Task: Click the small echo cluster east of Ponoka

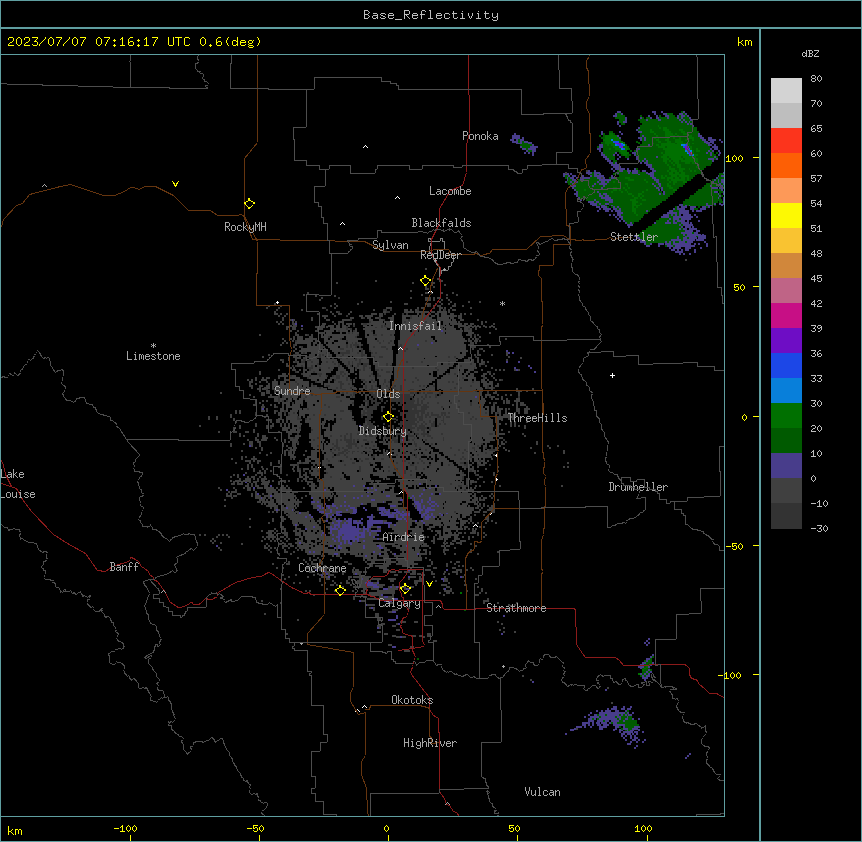Action: [523, 144]
